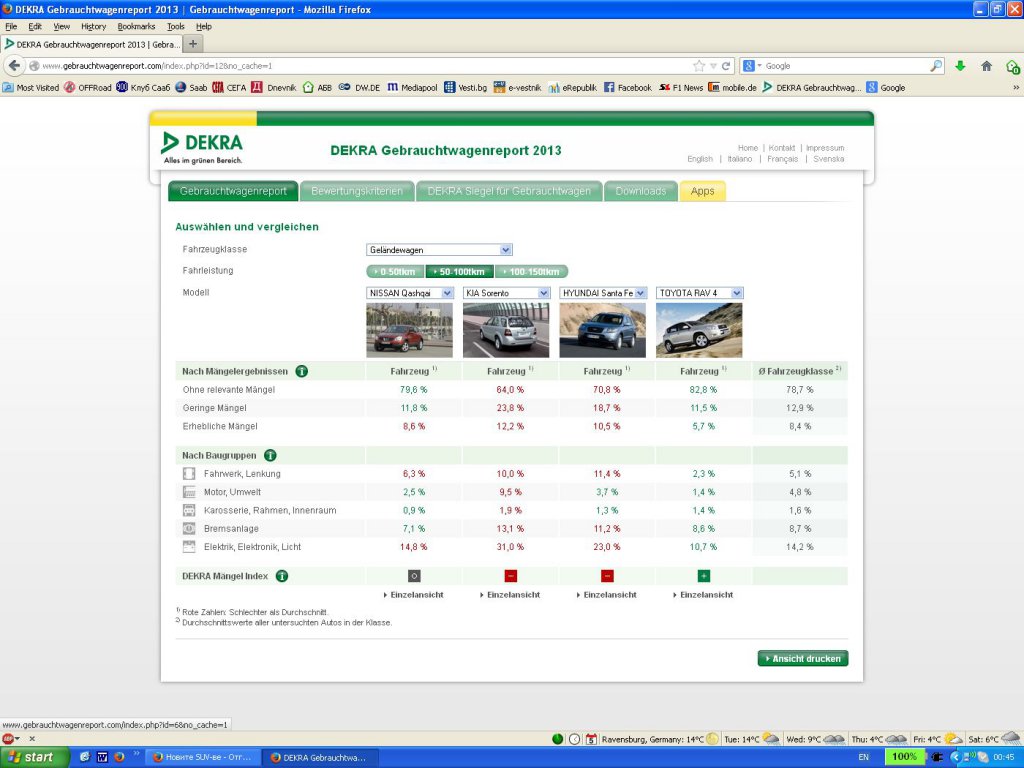
Task: Click the DEKRA logo
Action: click(203, 146)
